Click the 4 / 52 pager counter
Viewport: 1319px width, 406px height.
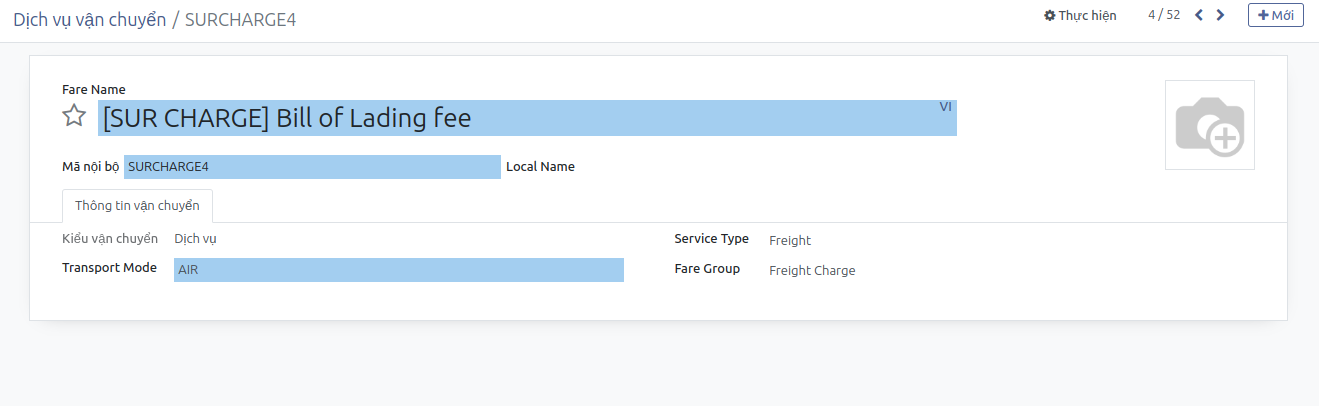pos(1164,15)
